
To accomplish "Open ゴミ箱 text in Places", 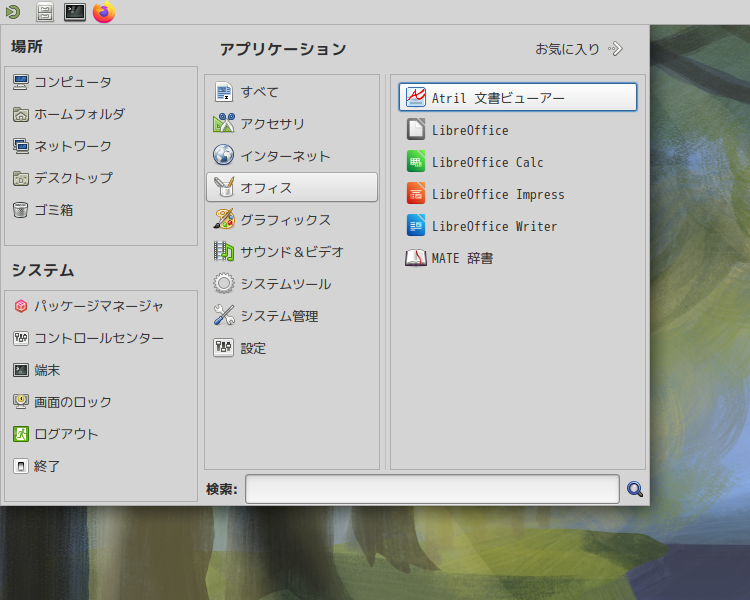I will point(54,210).
